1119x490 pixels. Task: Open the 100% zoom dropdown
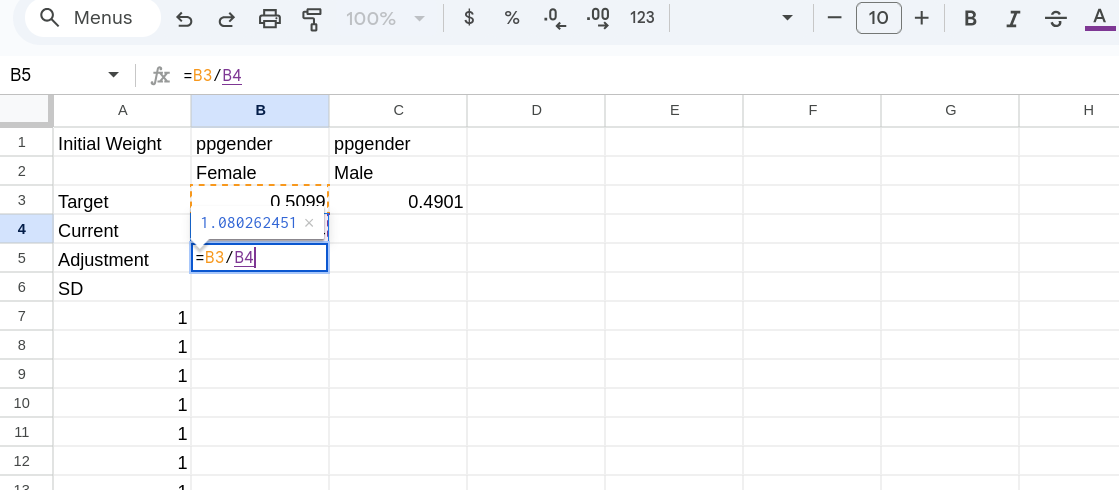coord(386,18)
